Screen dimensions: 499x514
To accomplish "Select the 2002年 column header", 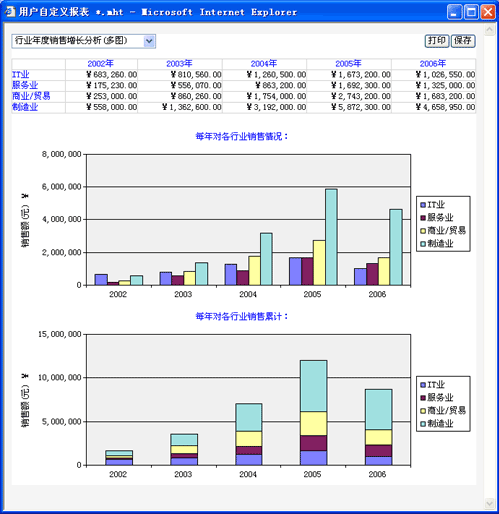I will pyautogui.click(x=101, y=63).
